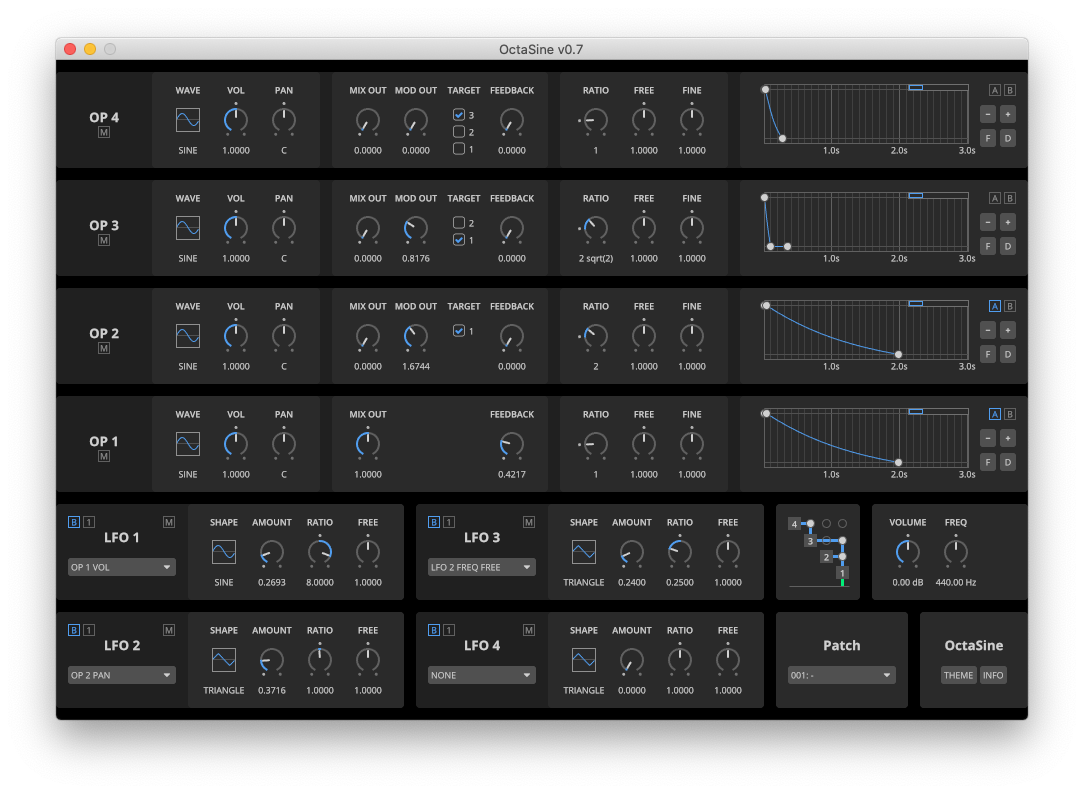Click the LFO 1 RATIO knob

(319, 552)
